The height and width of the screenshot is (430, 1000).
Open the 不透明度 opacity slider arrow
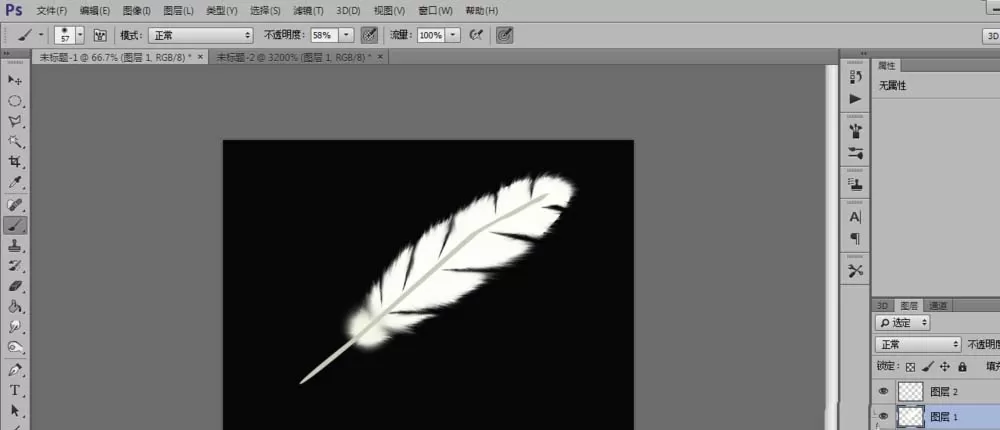coord(346,35)
